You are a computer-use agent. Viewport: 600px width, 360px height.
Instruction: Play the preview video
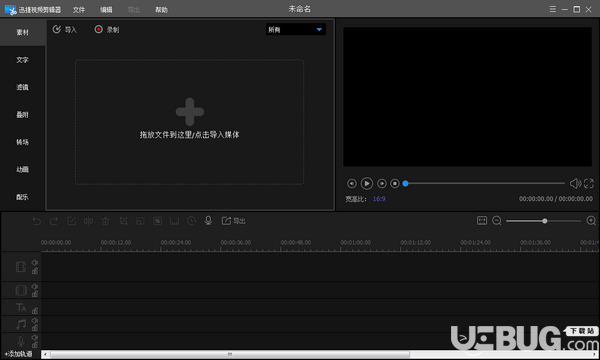tap(367, 184)
